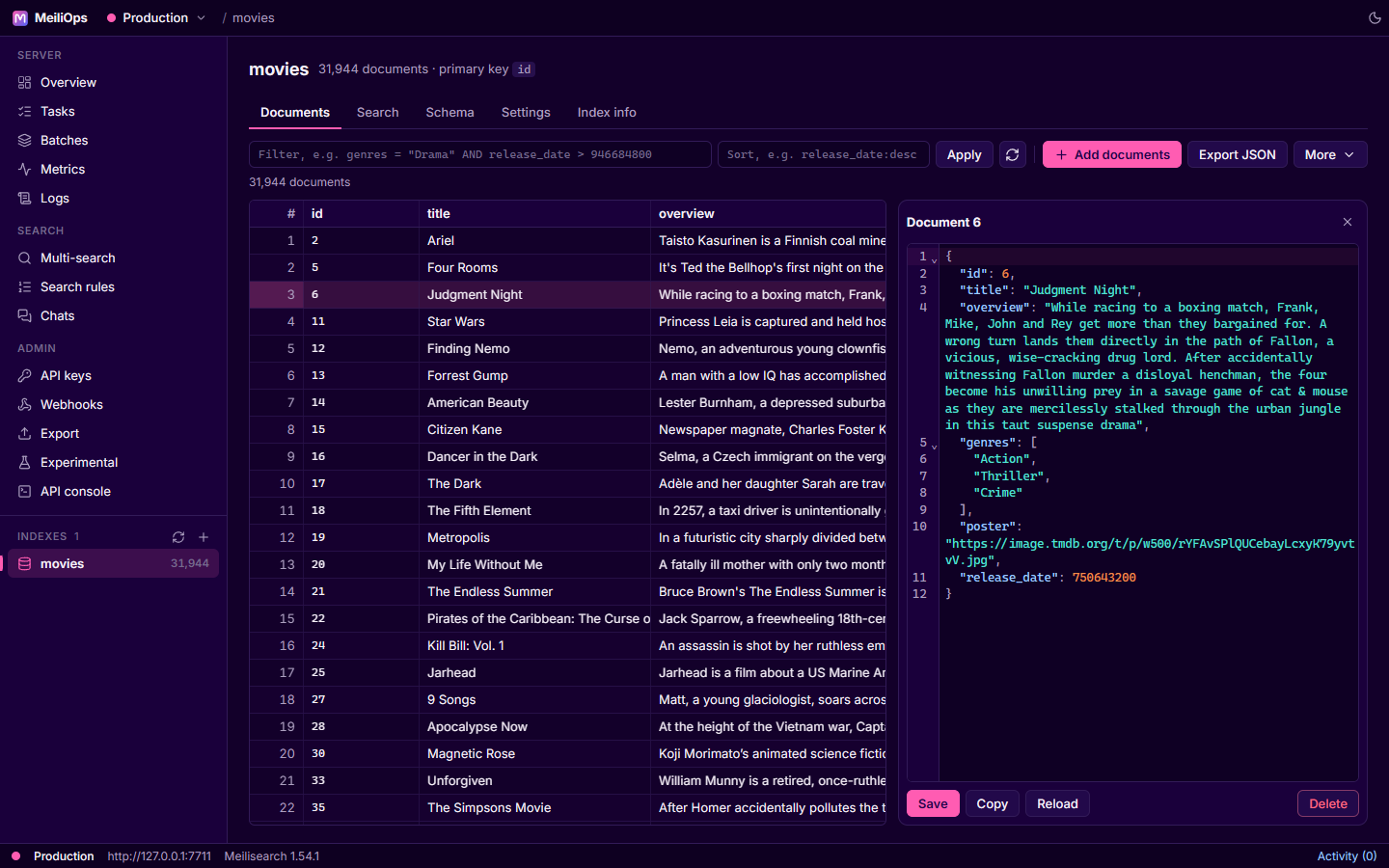Toggle dark/light theme moon icon
1389x868 pixels.
click(x=1375, y=17)
